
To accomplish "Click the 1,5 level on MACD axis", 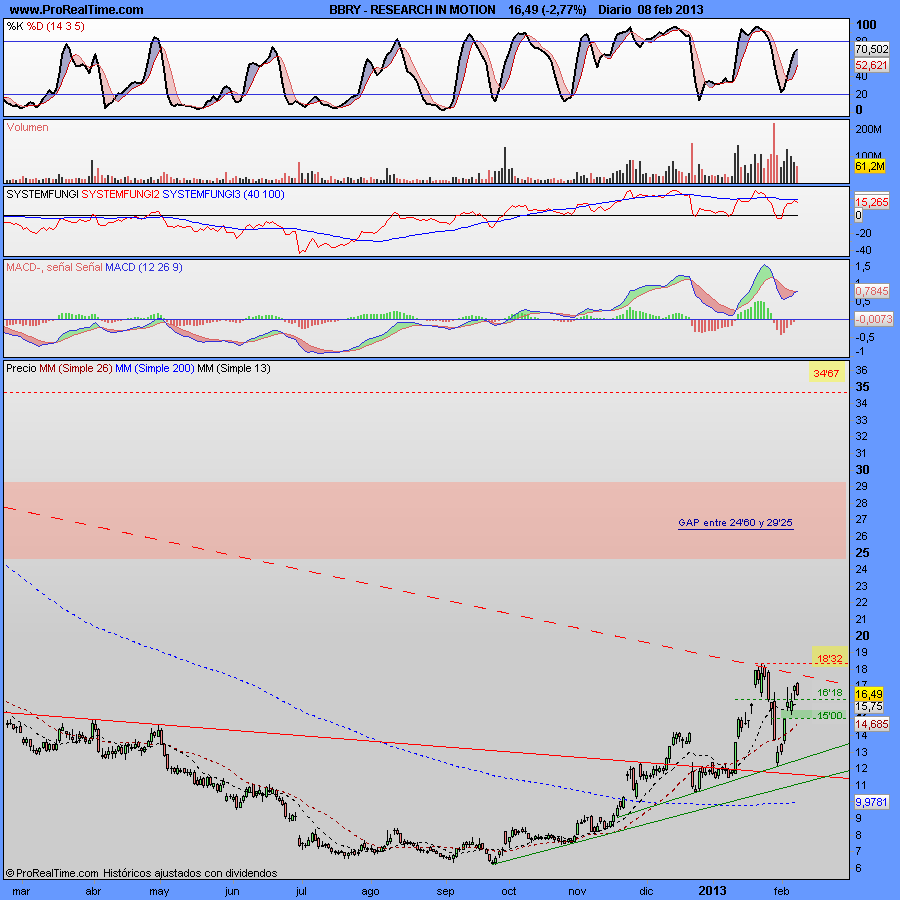I will (x=863, y=266).
